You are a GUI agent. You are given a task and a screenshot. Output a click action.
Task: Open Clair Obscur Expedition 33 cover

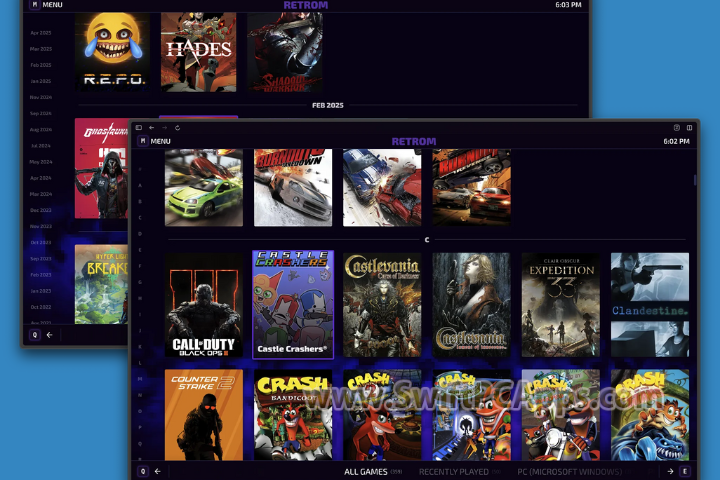pyautogui.click(x=561, y=305)
